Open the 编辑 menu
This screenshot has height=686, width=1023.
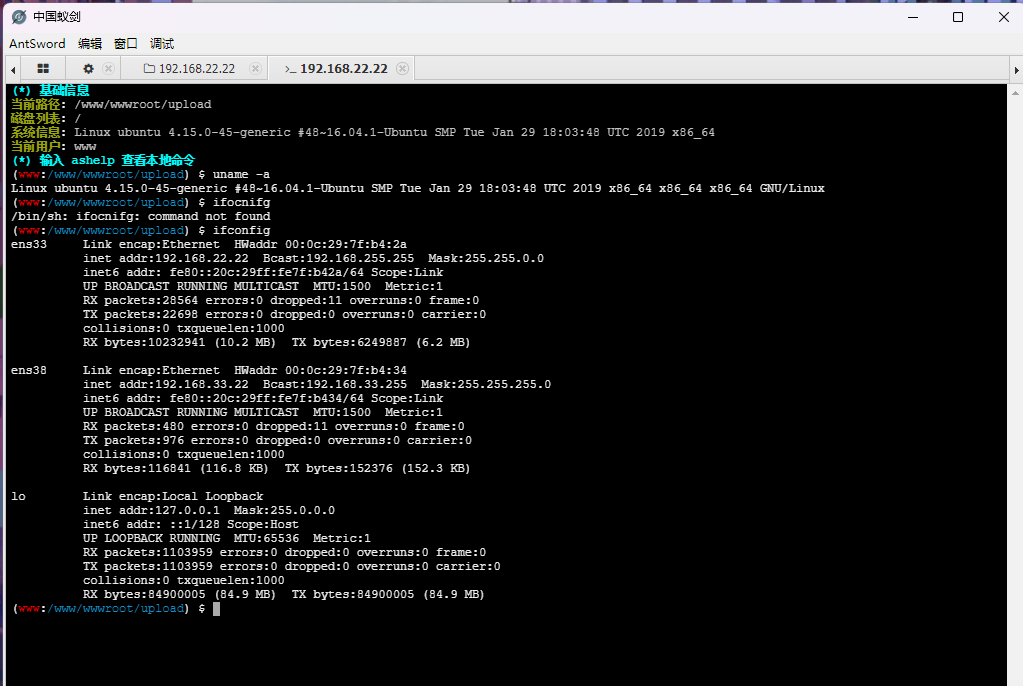click(89, 44)
